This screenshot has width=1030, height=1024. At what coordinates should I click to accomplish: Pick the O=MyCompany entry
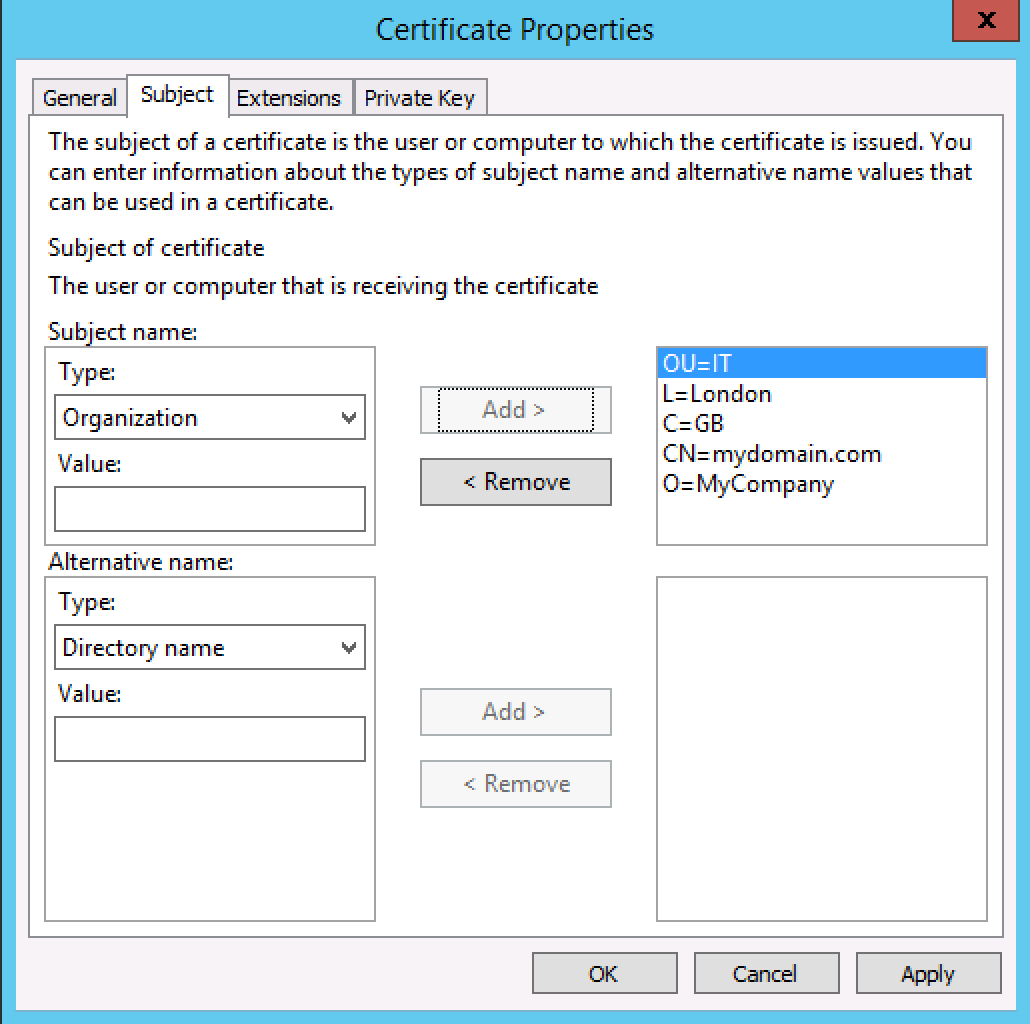coord(748,484)
